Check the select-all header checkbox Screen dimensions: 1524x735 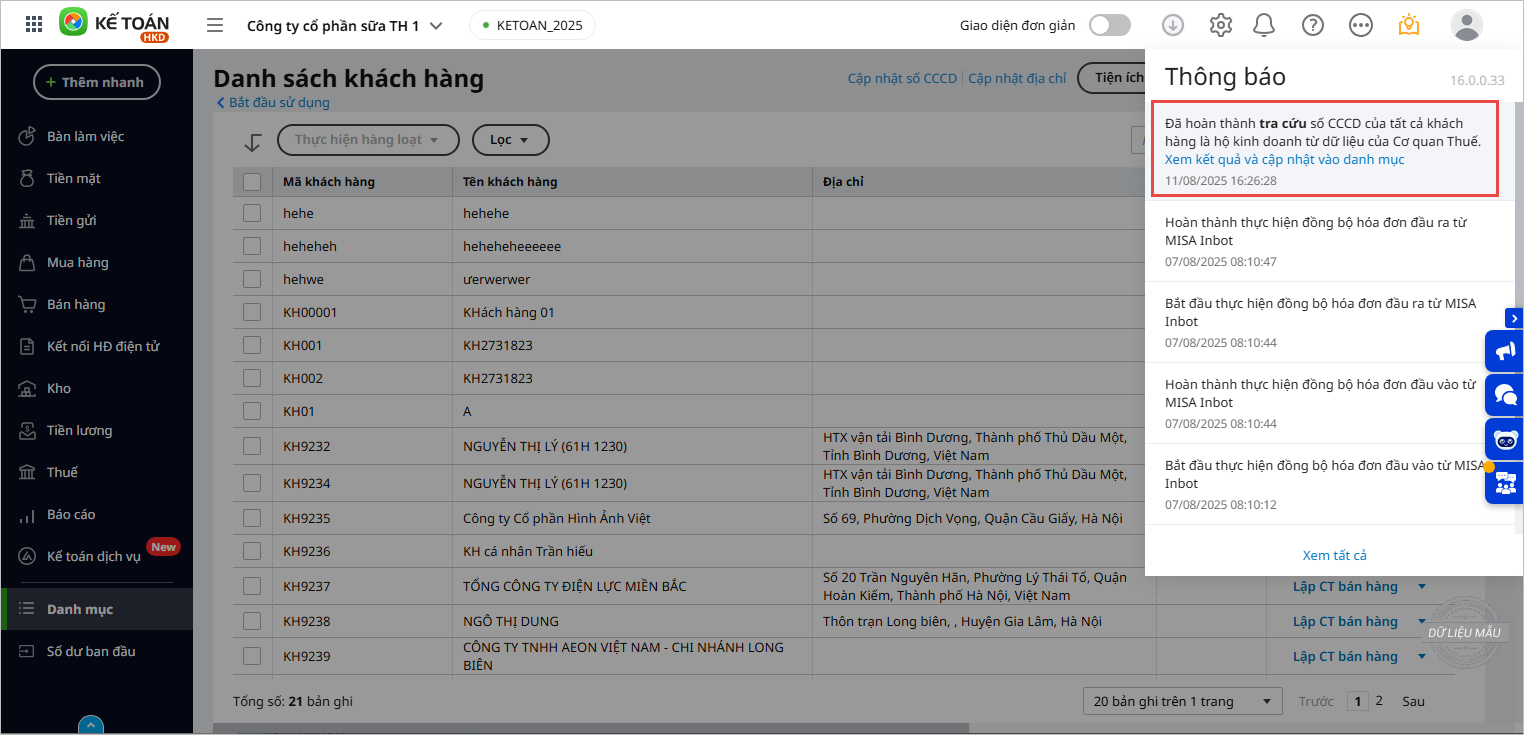[252, 182]
